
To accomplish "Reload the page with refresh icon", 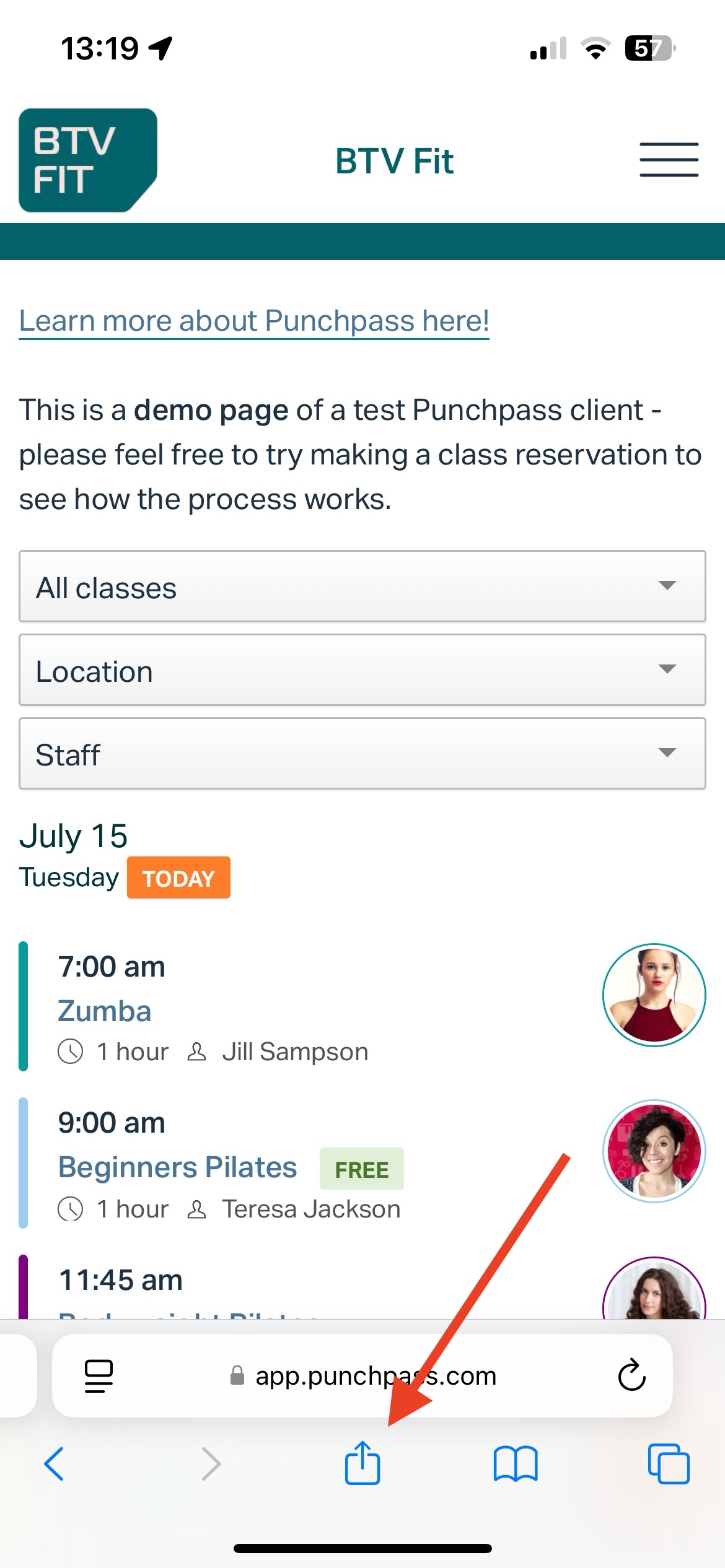I will click(631, 1375).
